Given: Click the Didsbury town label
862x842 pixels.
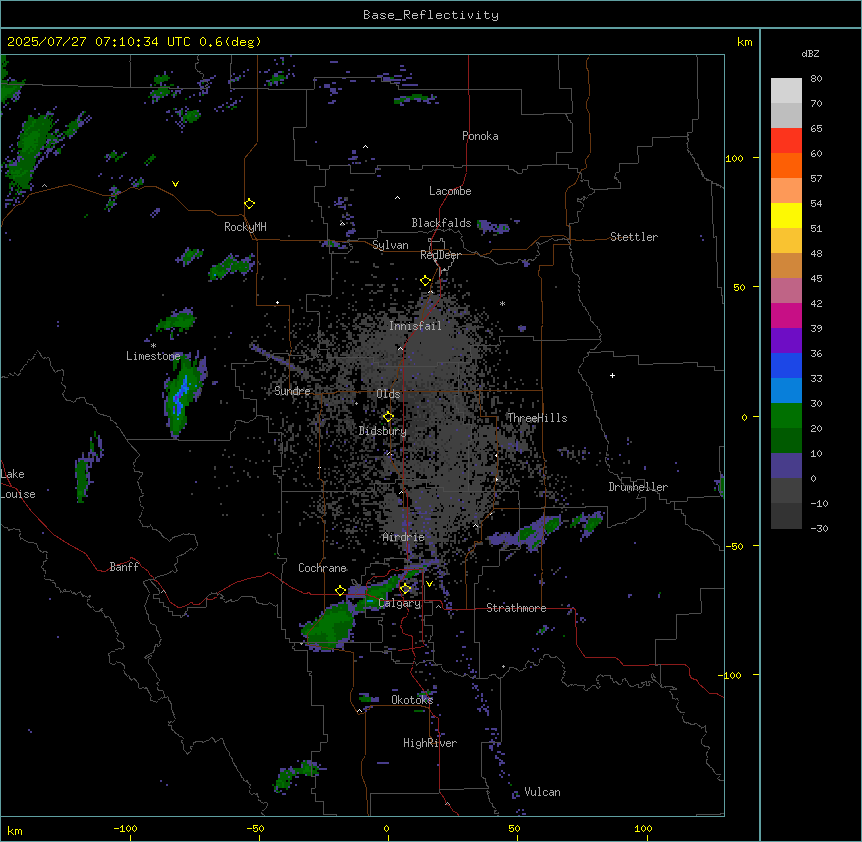Looking at the screenshot, I should coord(383,431).
